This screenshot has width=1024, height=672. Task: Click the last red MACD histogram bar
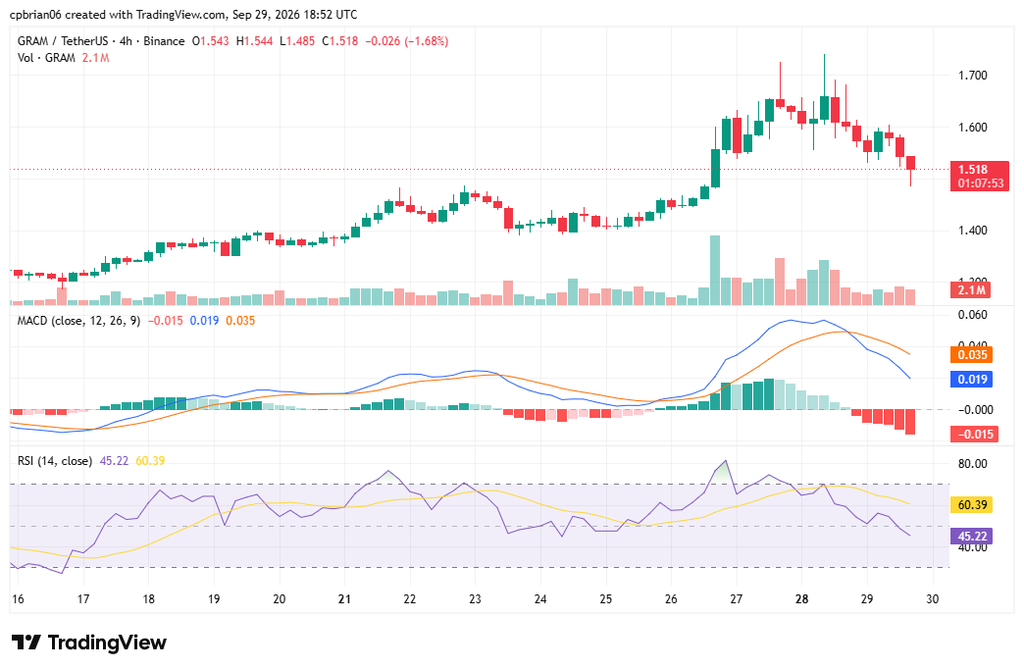[x=910, y=422]
